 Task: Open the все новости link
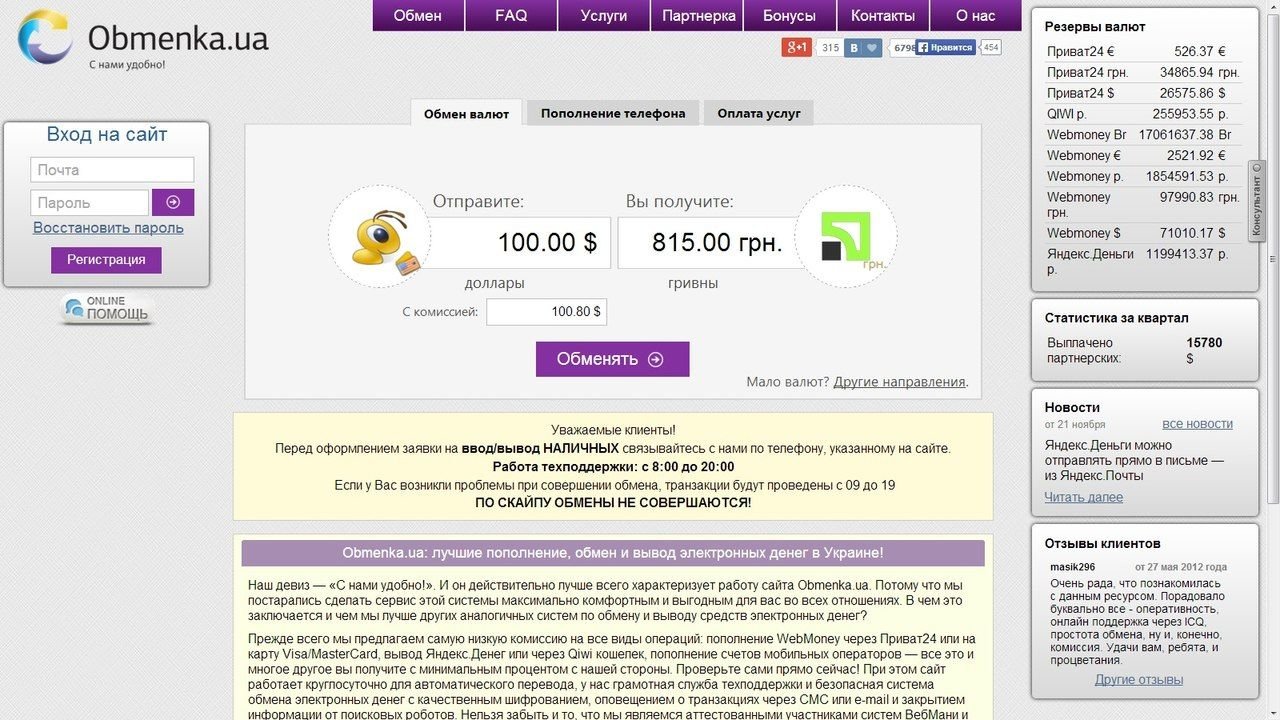pyautogui.click(x=1197, y=424)
